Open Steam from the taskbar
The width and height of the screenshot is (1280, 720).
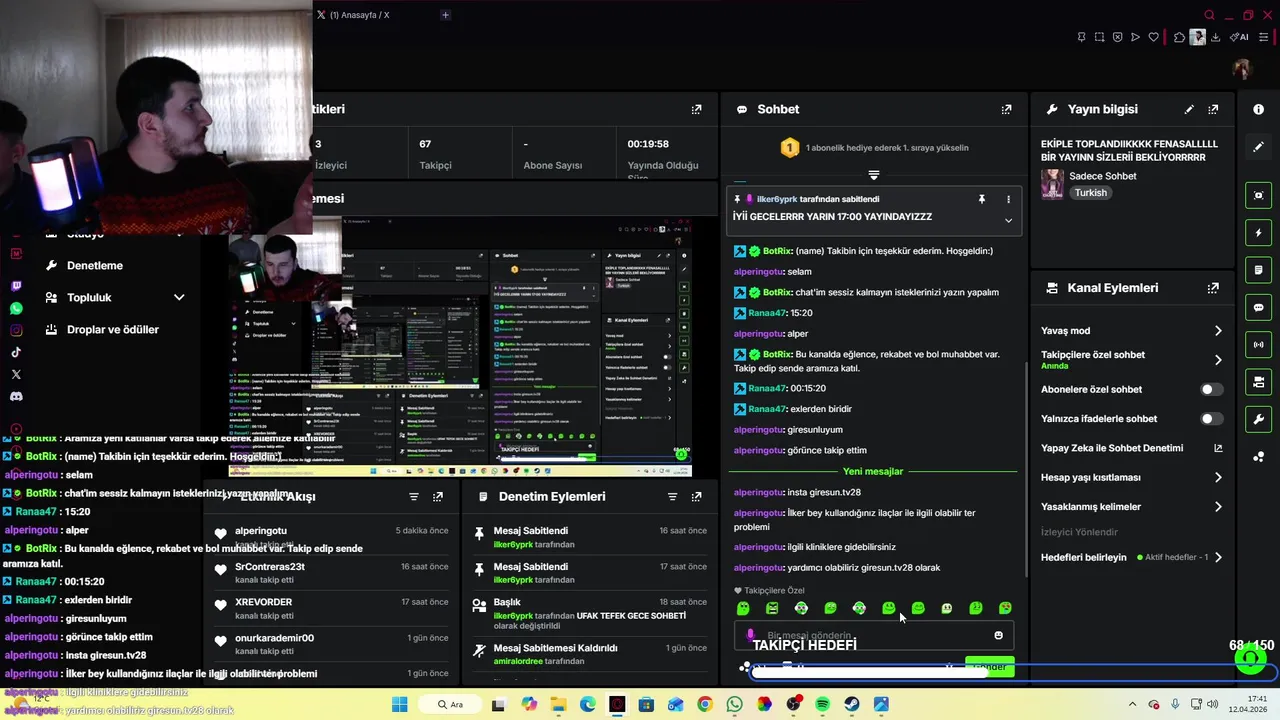tap(852, 704)
